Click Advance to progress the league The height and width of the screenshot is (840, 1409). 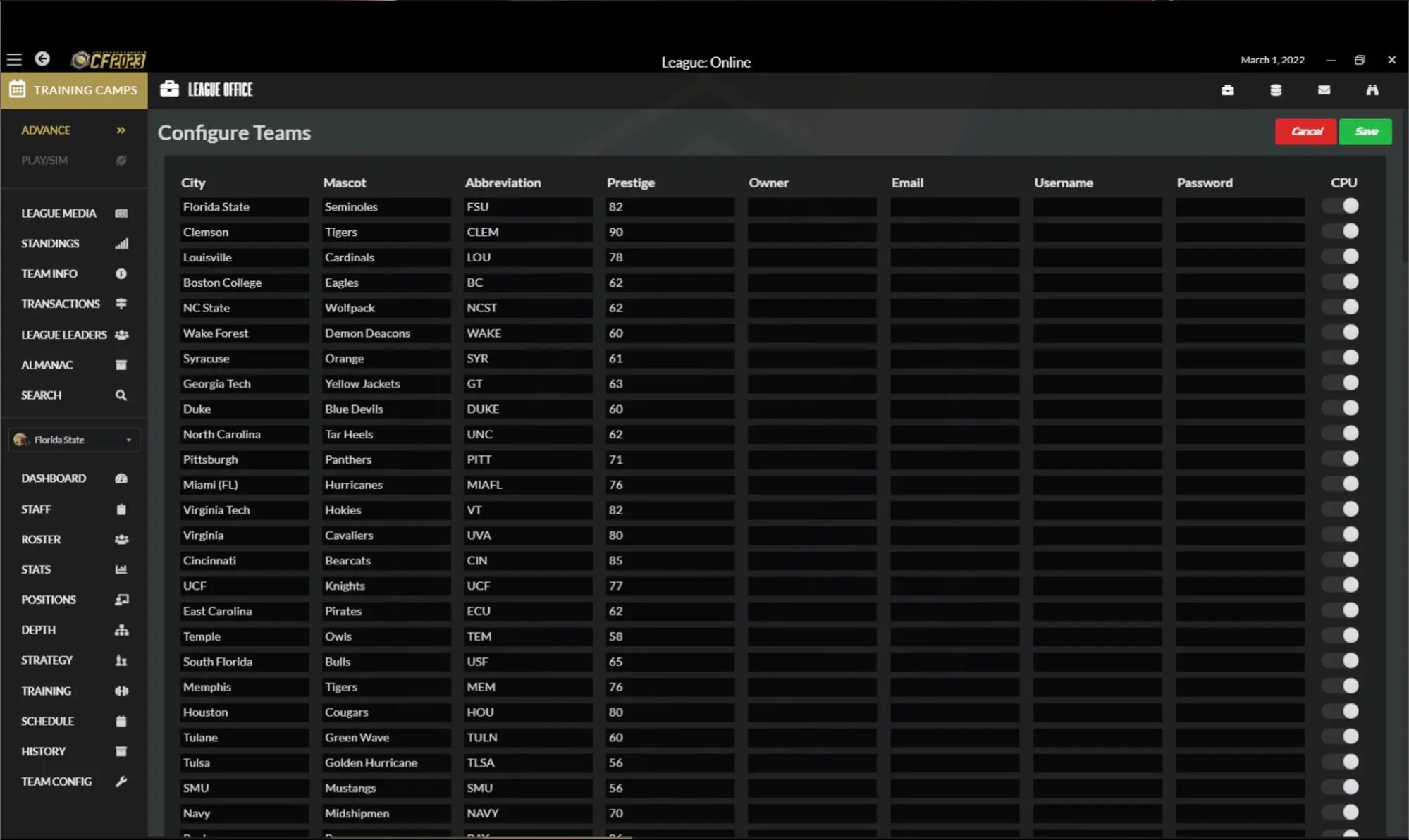(x=74, y=130)
